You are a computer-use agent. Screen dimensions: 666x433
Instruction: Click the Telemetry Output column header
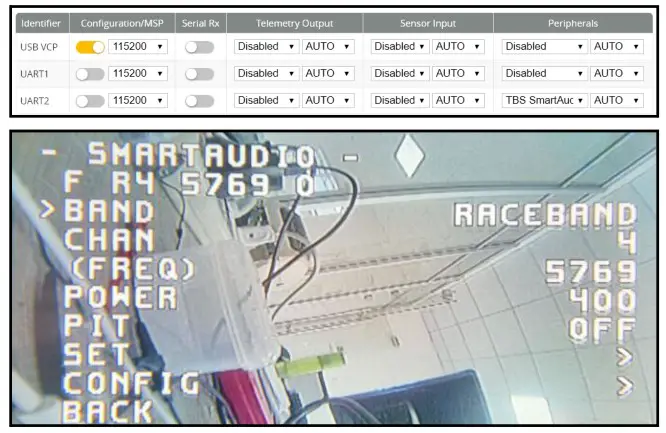(294, 23)
